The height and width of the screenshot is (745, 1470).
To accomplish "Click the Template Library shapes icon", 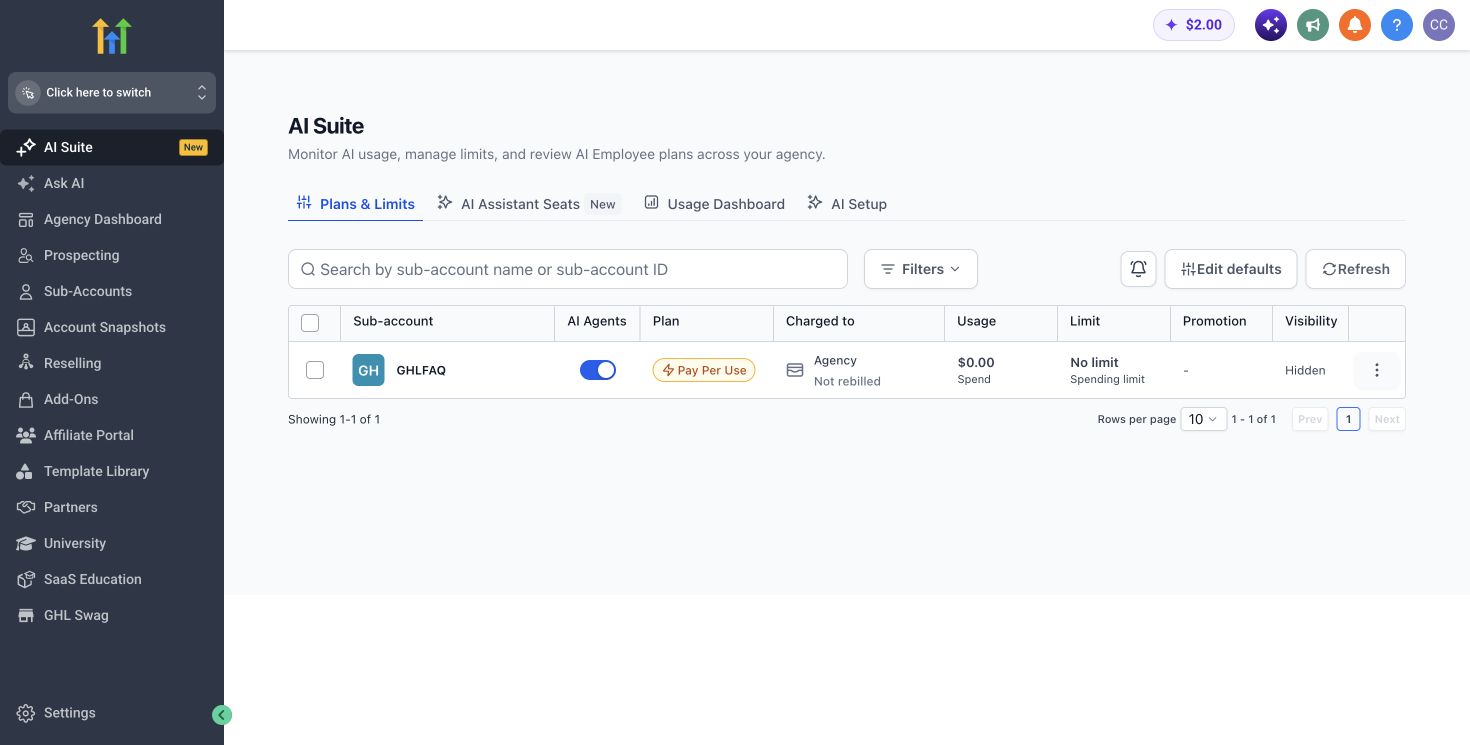I will tap(26, 471).
